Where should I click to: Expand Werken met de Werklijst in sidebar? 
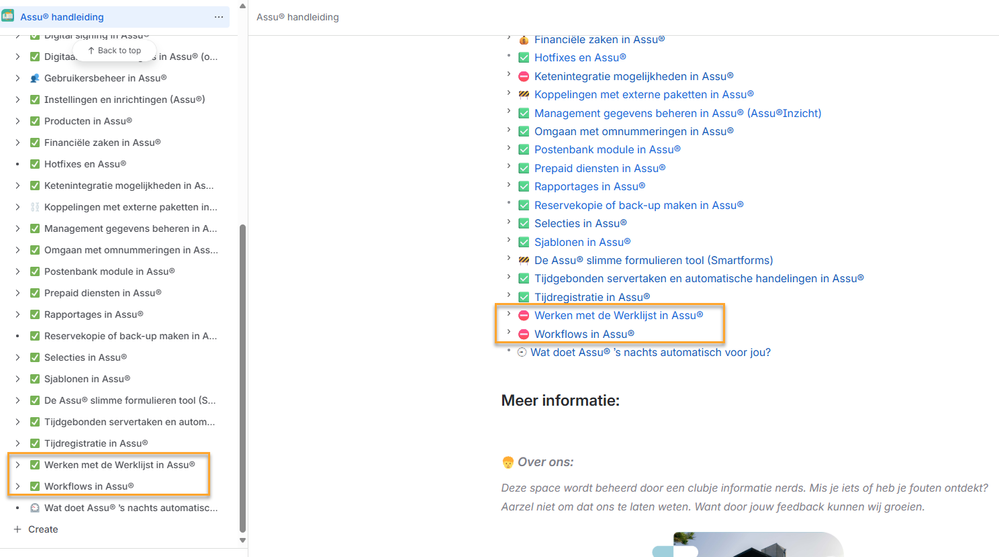click(18, 465)
